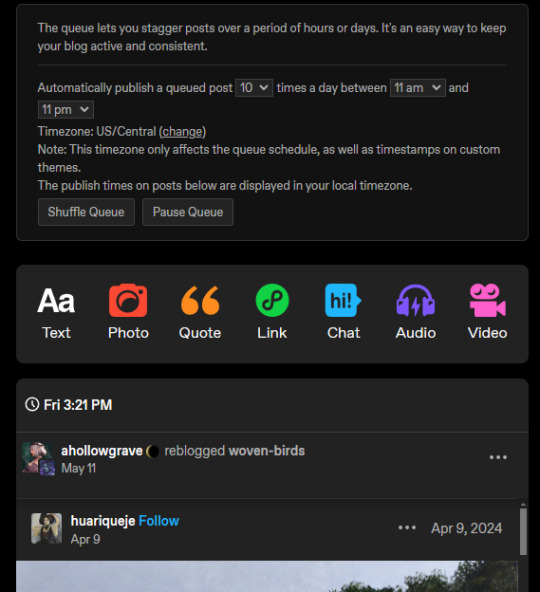Follow huariqueje

pos(159,521)
